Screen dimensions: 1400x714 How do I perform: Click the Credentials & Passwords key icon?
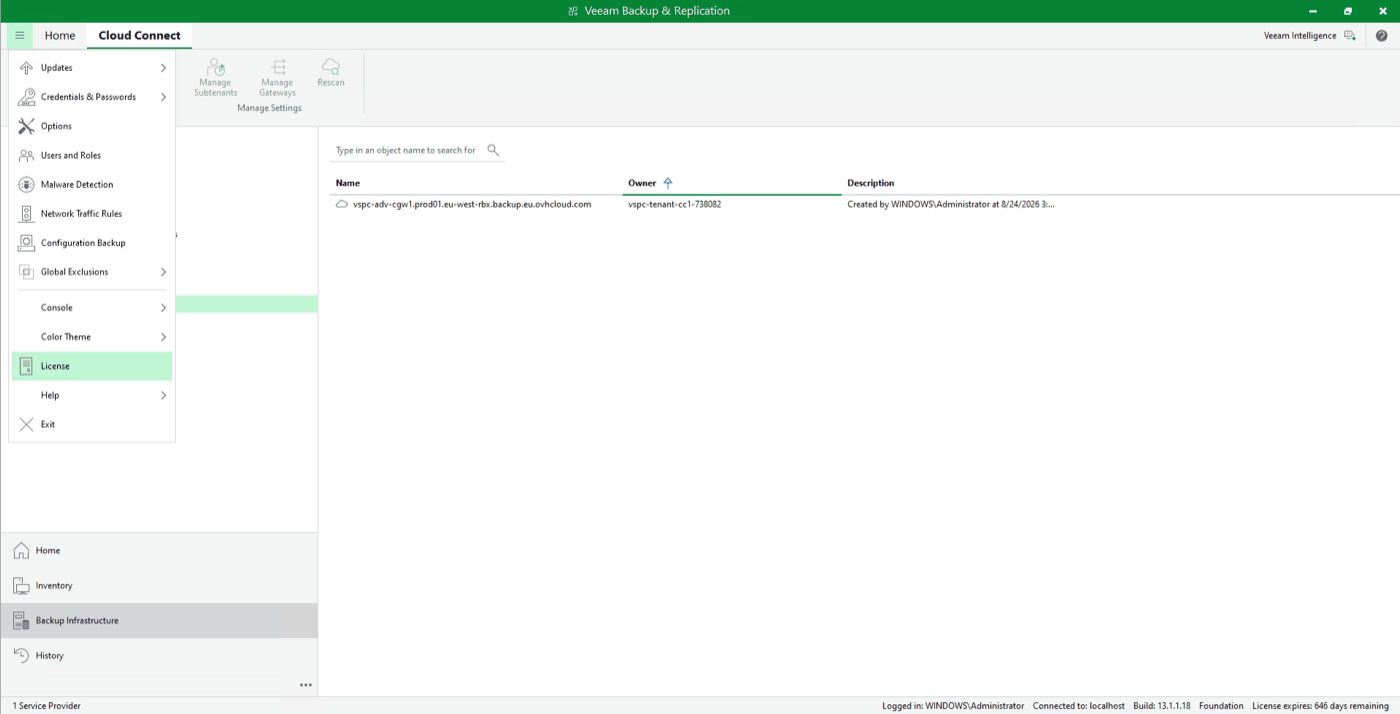point(26,97)
